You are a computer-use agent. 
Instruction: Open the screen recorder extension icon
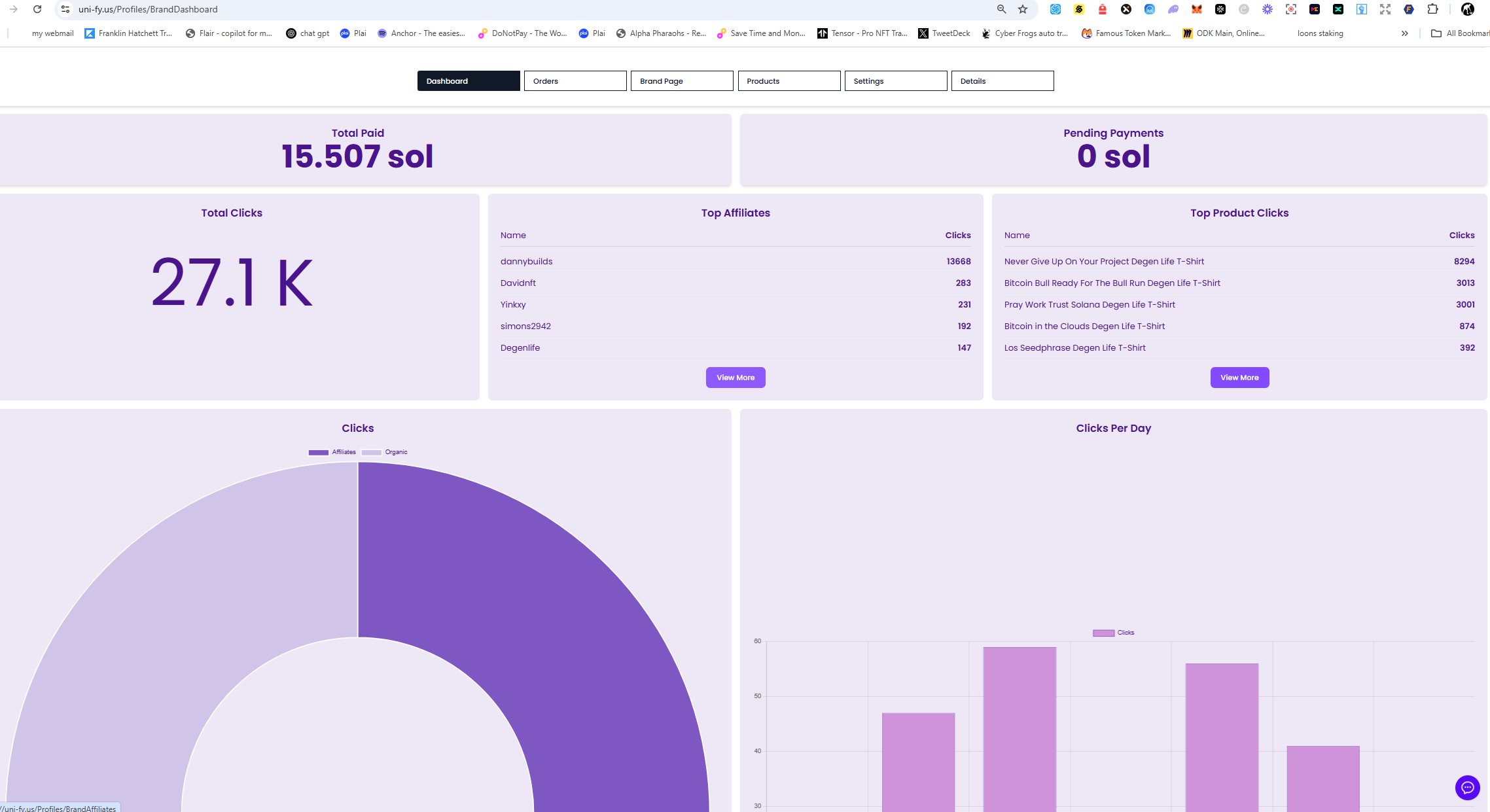click(1291, 9)
